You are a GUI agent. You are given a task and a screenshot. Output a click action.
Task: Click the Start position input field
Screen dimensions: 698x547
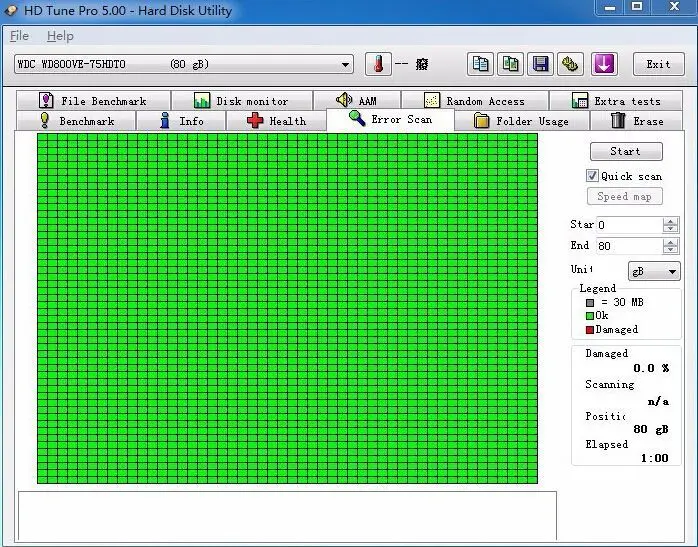[x=629, y=225]
